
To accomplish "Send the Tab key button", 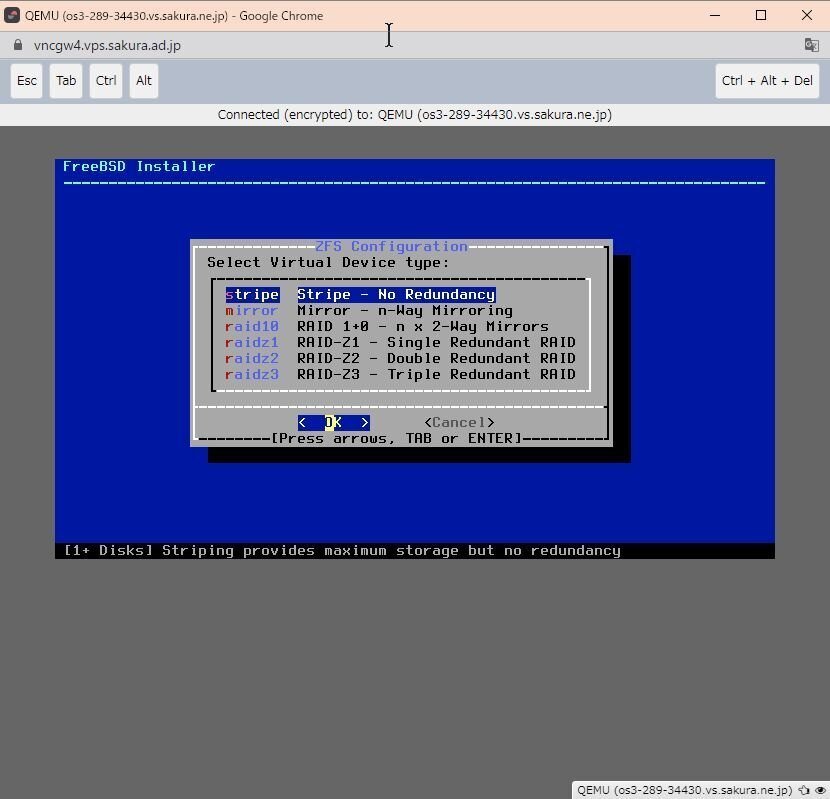I will point(66,81).
